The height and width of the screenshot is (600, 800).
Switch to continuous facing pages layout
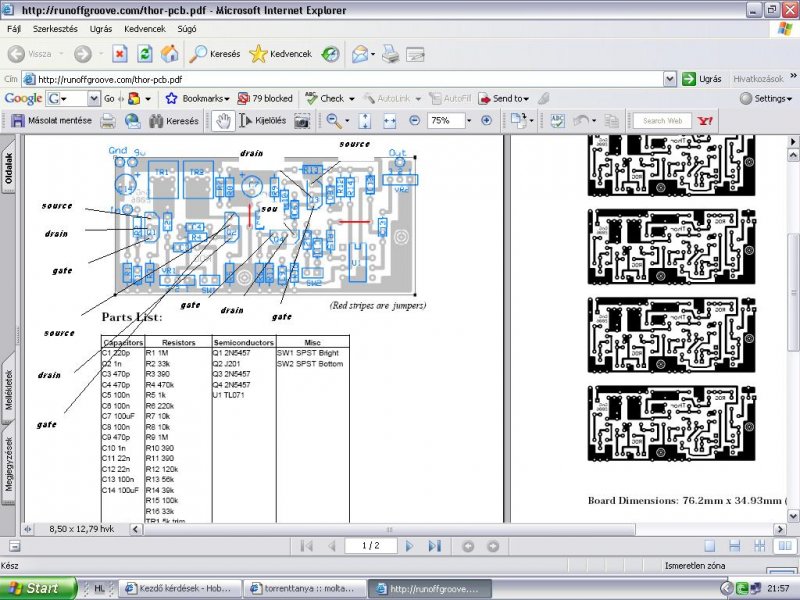[x=760, y=546]
